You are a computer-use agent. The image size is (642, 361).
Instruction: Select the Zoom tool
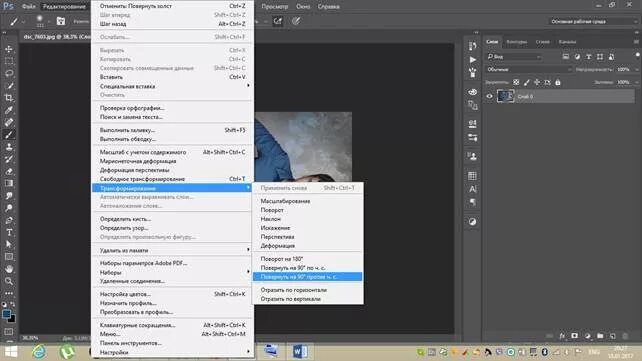(x=9, y=281)
